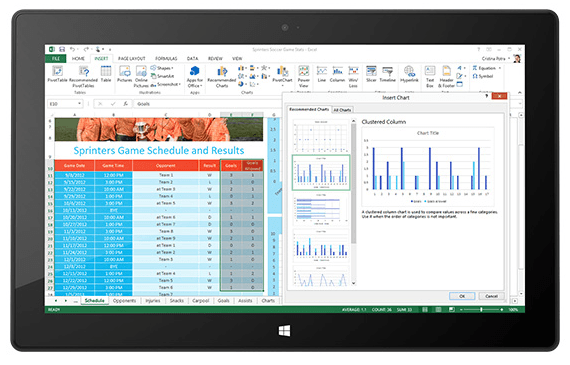Viewport: 570px width, 365px height.
Task: Click the Insert Function fx icon
Action: 125,104
